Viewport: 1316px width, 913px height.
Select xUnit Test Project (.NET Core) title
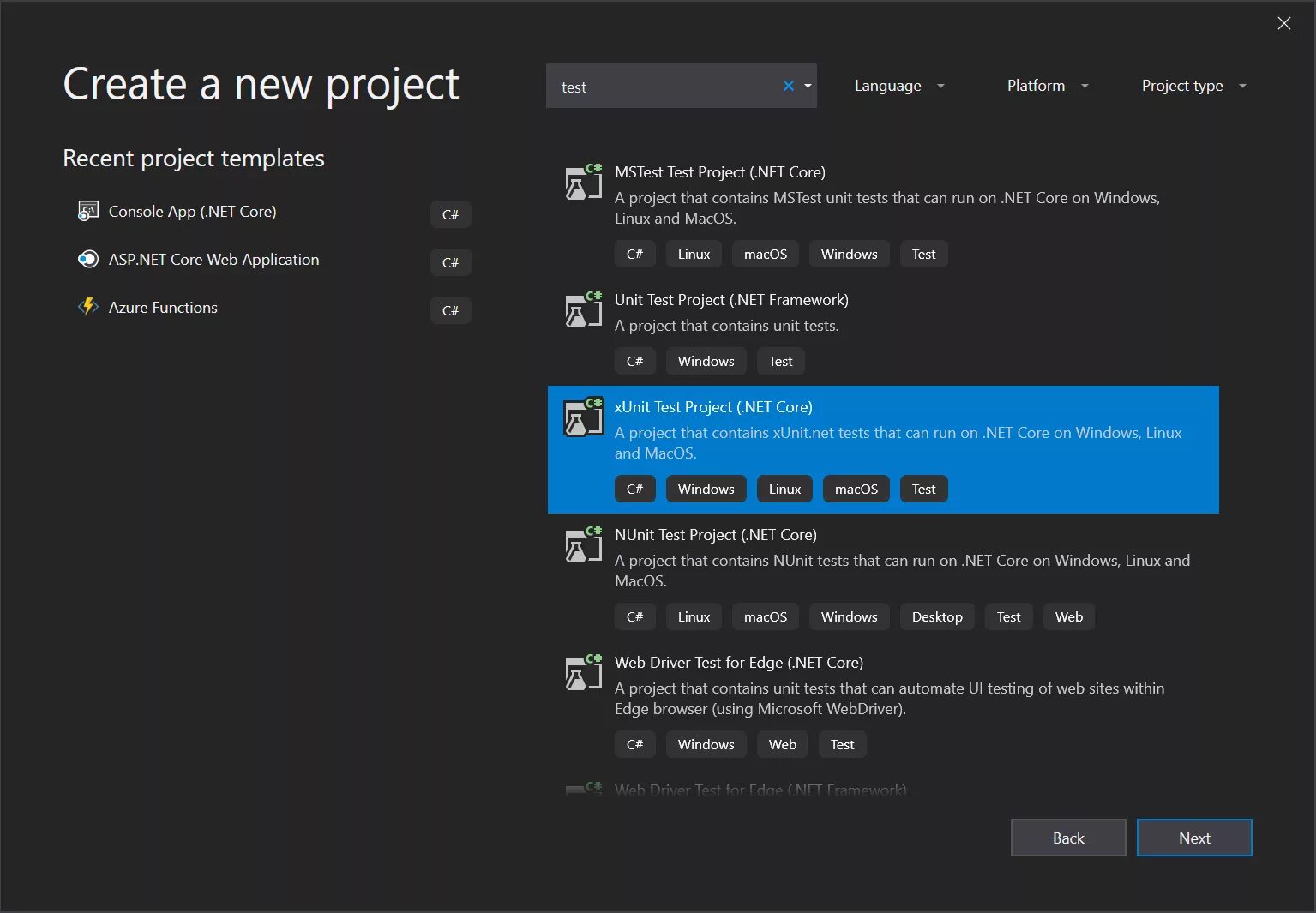click(x=713, y=407)
